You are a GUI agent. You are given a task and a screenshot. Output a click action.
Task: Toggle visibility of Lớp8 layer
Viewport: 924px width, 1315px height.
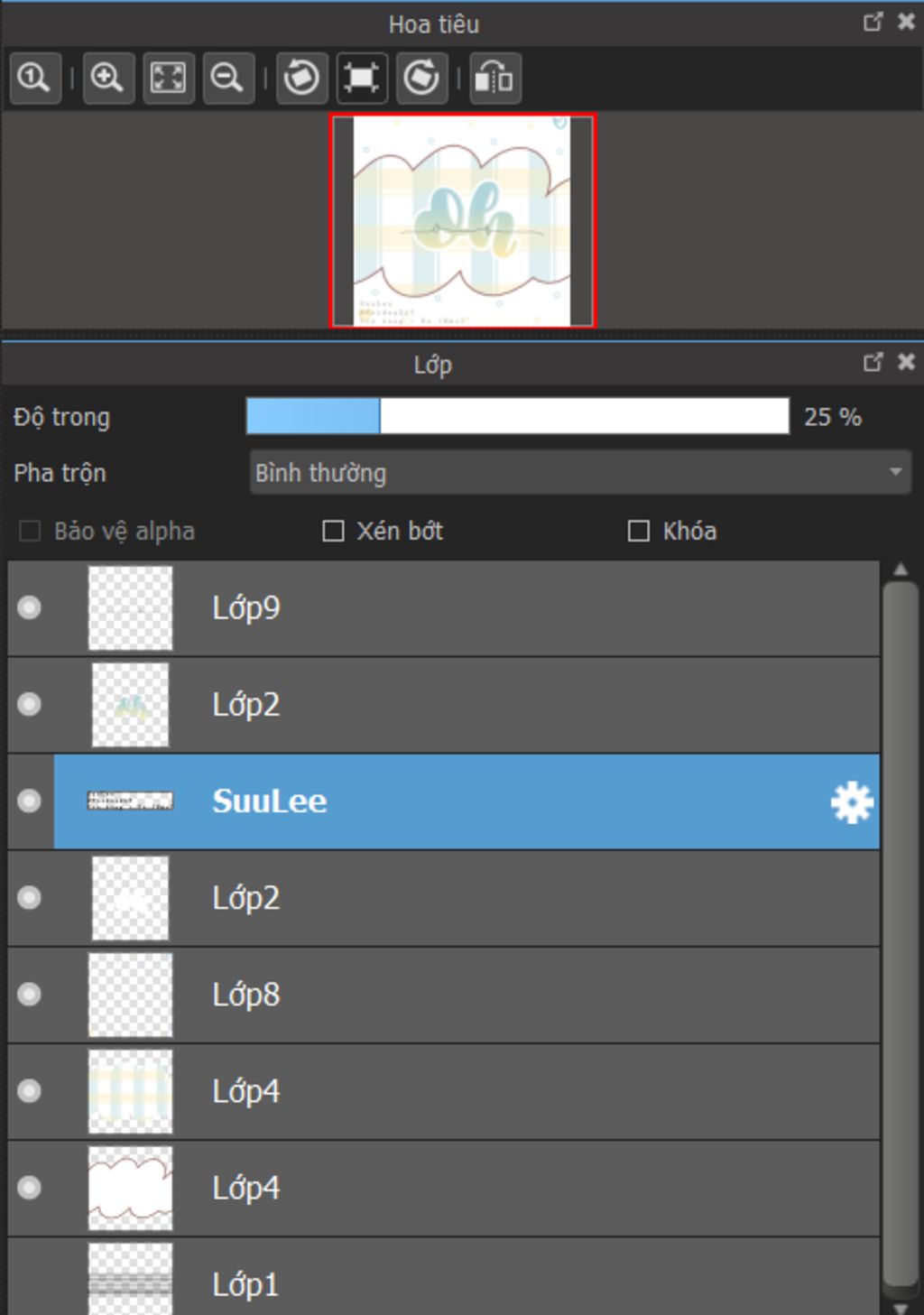tap(30, 995)
